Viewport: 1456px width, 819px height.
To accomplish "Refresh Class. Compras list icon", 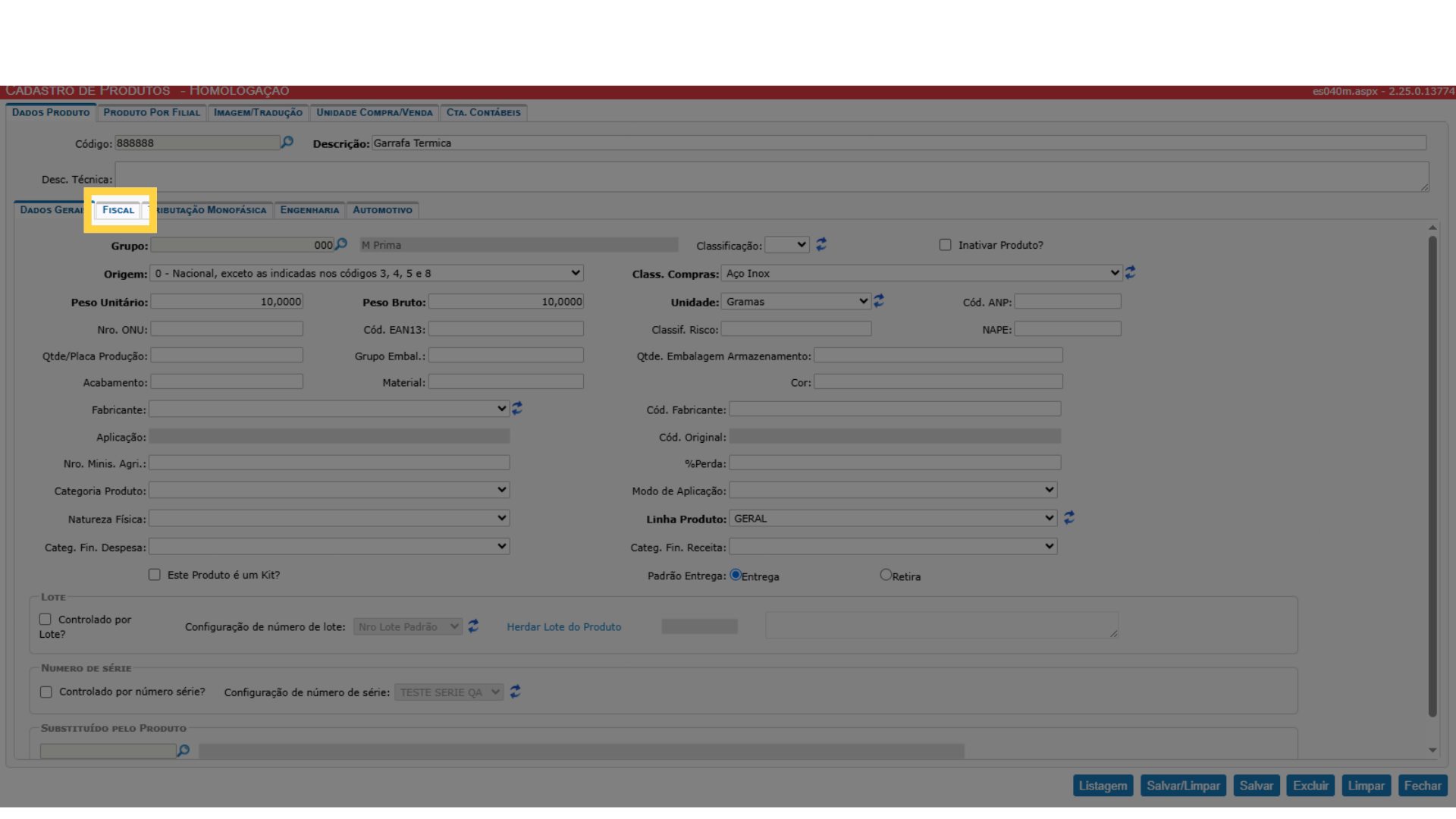I will (x=1130, y=272).
